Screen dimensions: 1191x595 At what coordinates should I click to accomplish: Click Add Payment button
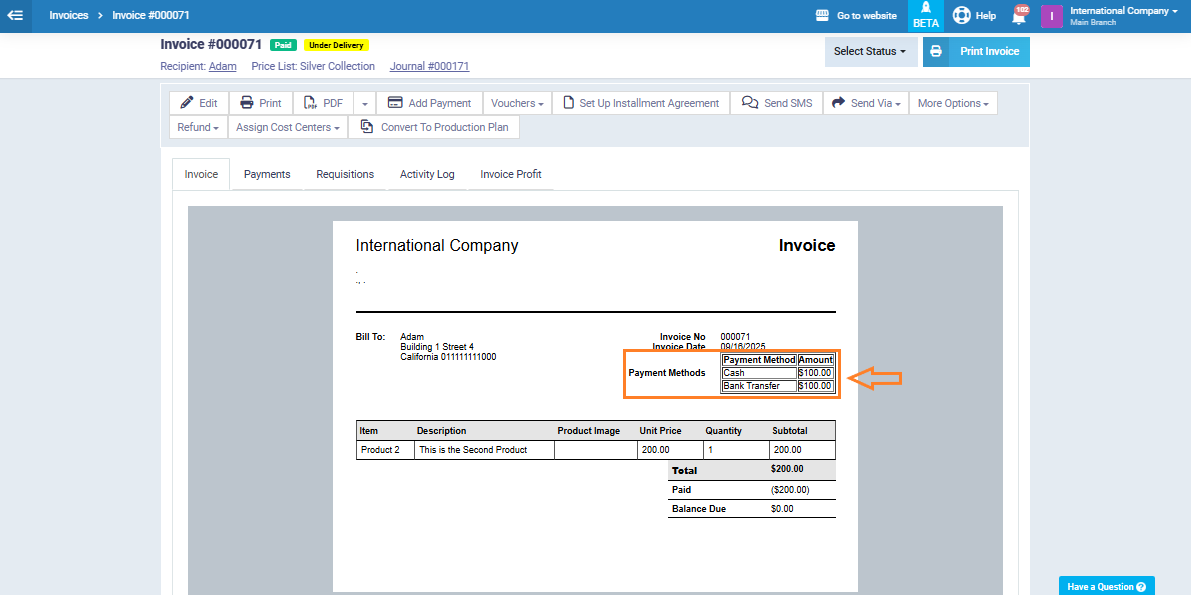(429, 103)
